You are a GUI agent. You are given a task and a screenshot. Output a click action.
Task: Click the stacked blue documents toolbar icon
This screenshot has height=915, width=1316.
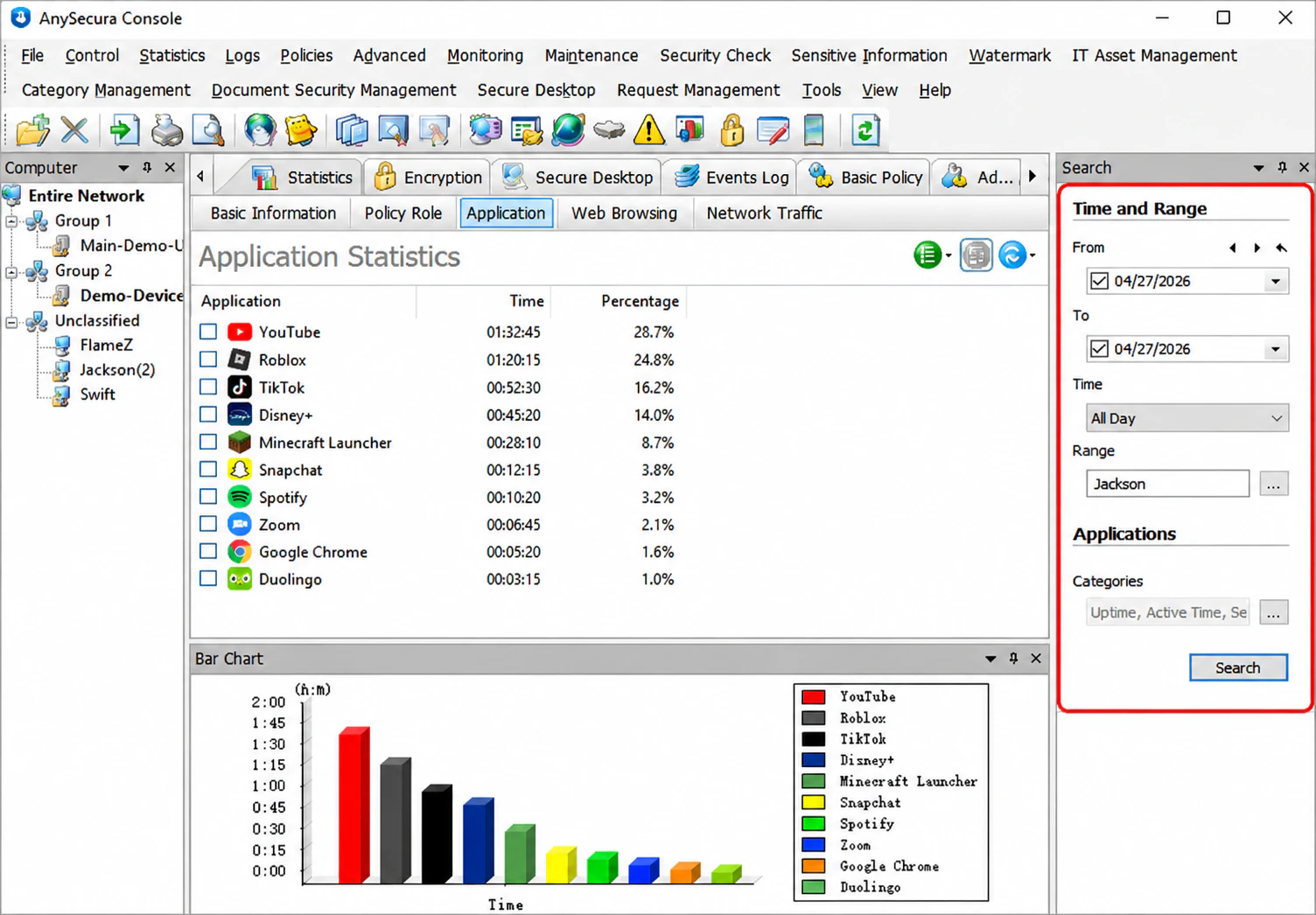pos(352,130)
